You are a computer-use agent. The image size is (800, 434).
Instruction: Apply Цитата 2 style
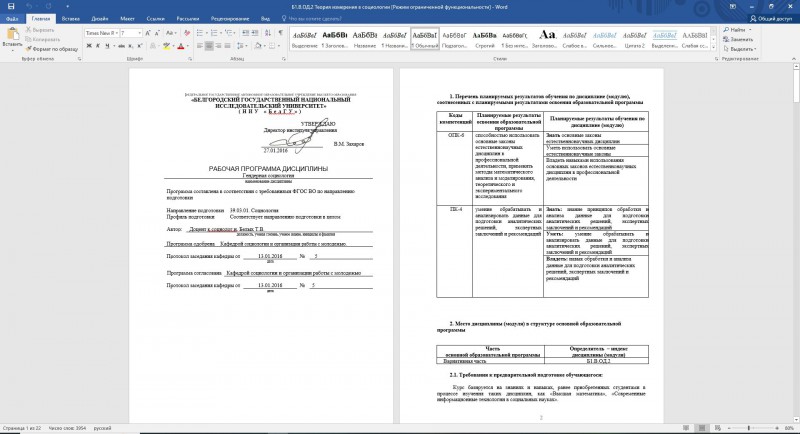(635, 39)
